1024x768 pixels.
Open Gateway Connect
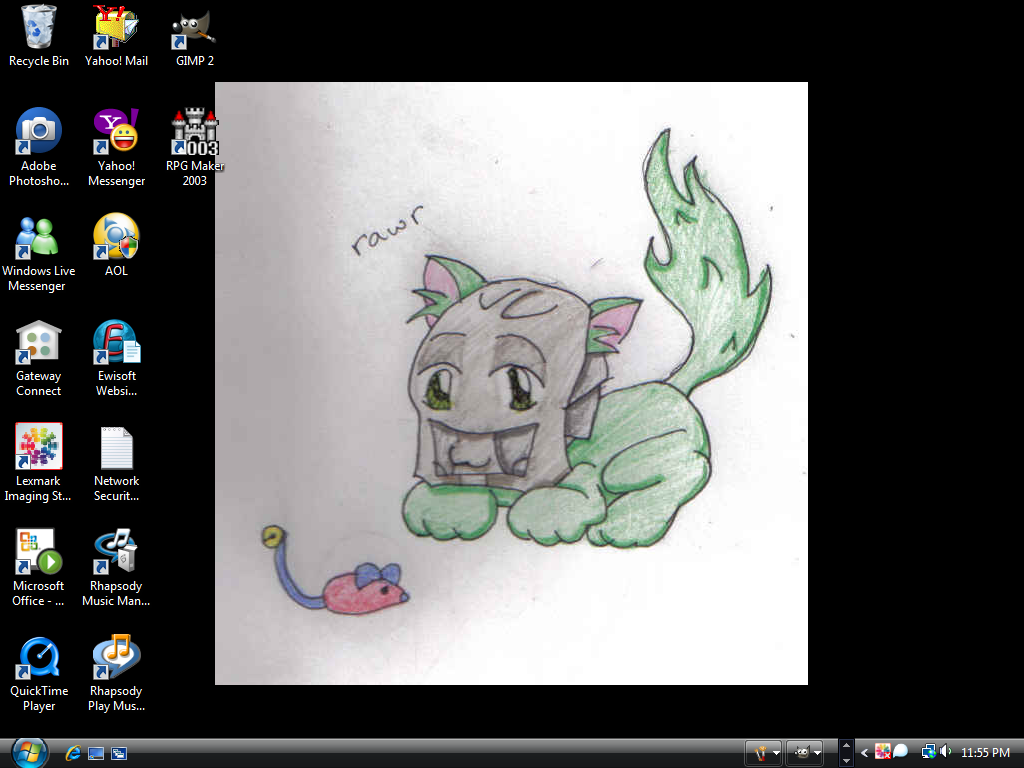pos(38,342)
